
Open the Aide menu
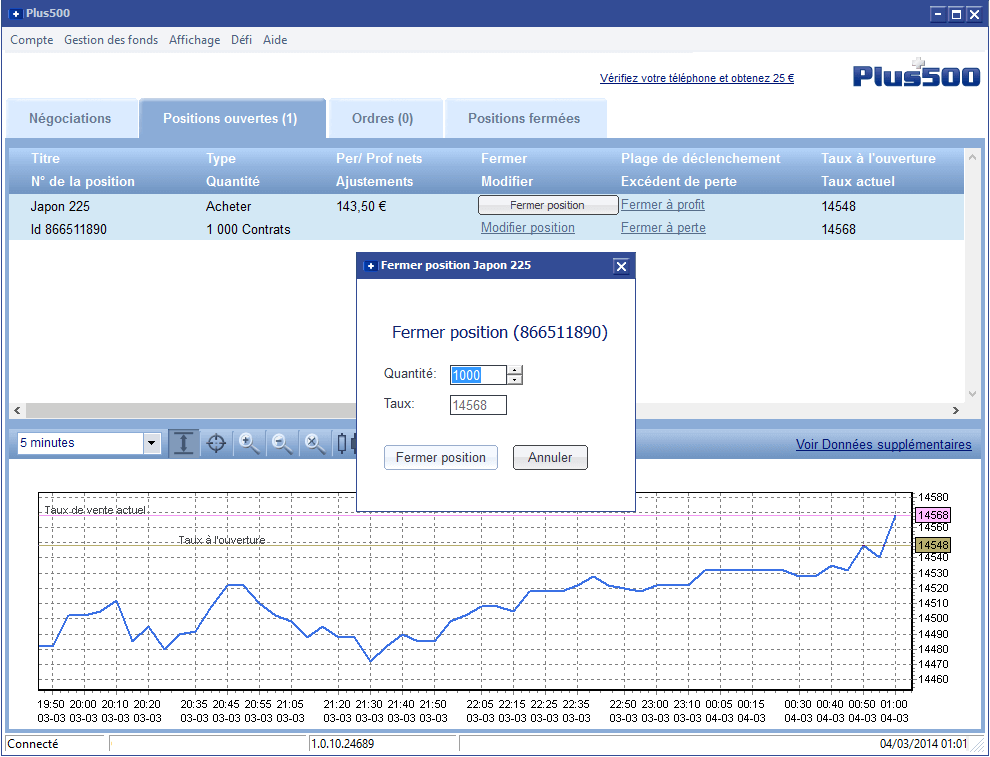tap(275, 40)
